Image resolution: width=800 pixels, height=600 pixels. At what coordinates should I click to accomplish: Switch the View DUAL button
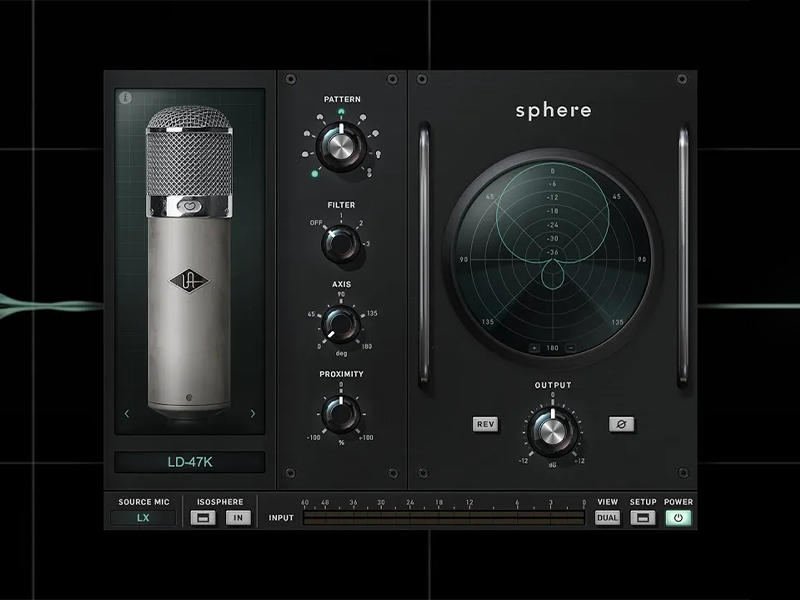(x=607, y=518)
